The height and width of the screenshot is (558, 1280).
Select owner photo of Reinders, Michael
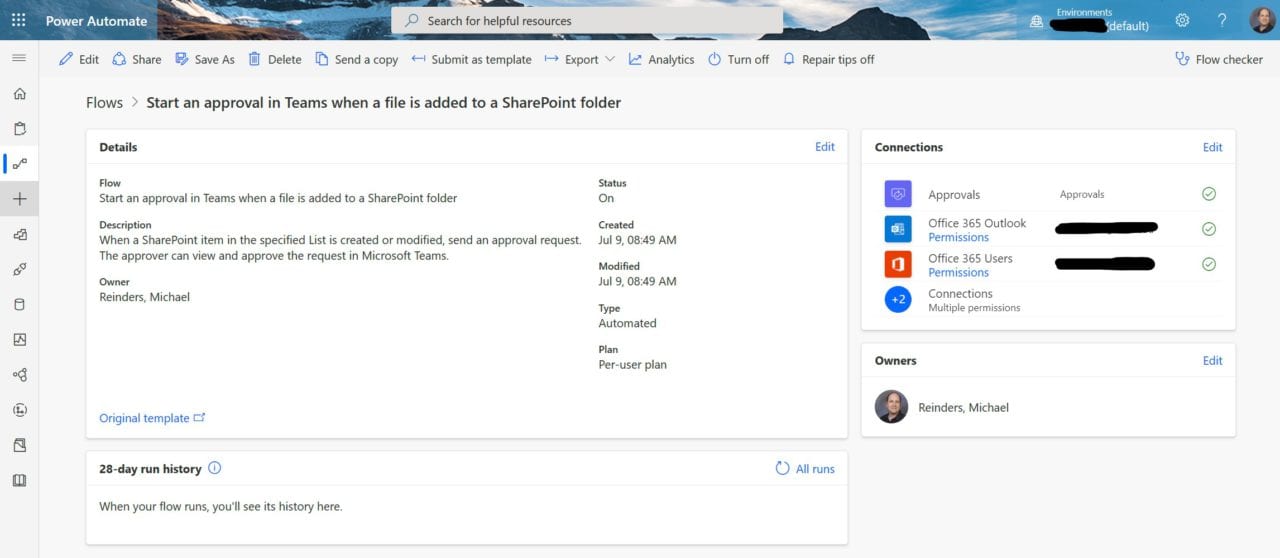coord(891,407)
